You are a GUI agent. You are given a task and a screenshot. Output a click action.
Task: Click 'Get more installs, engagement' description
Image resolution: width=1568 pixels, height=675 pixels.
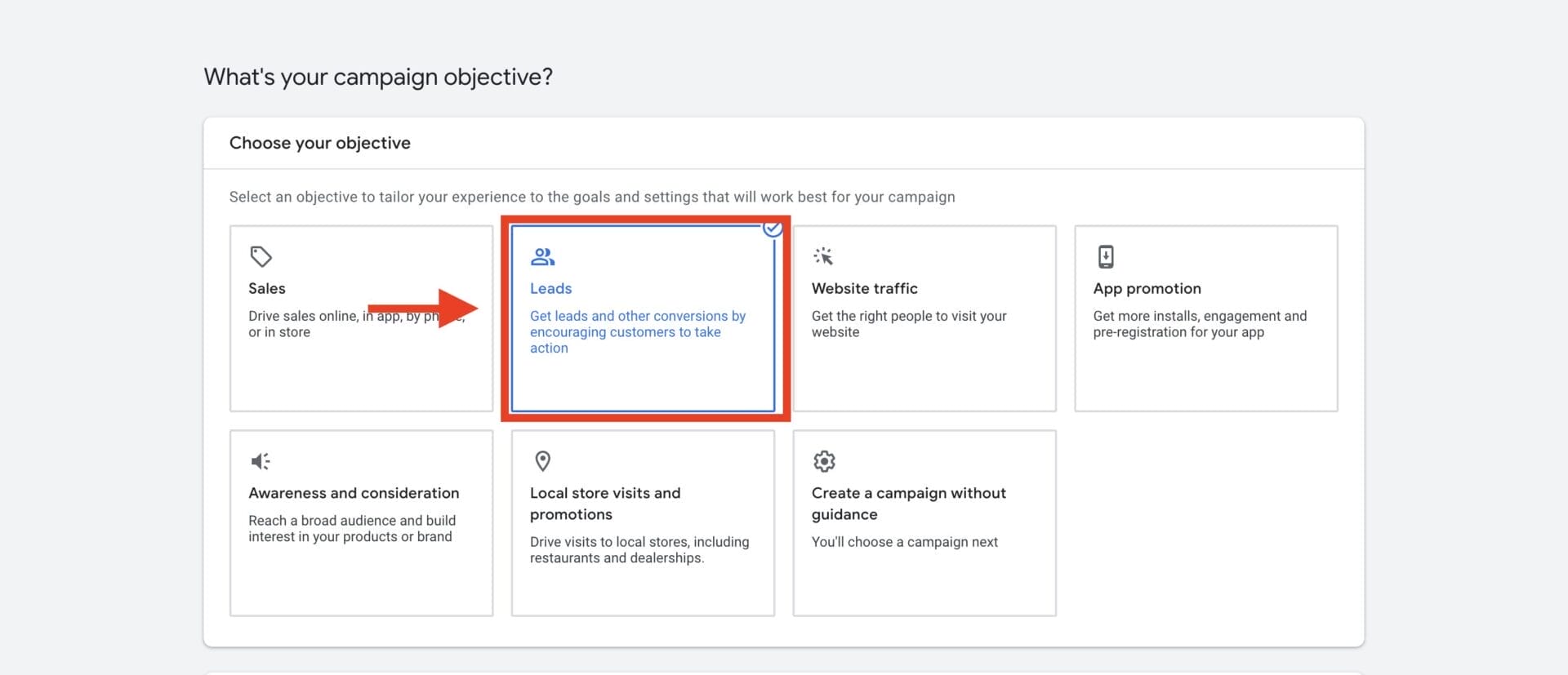coord(1200,324)
